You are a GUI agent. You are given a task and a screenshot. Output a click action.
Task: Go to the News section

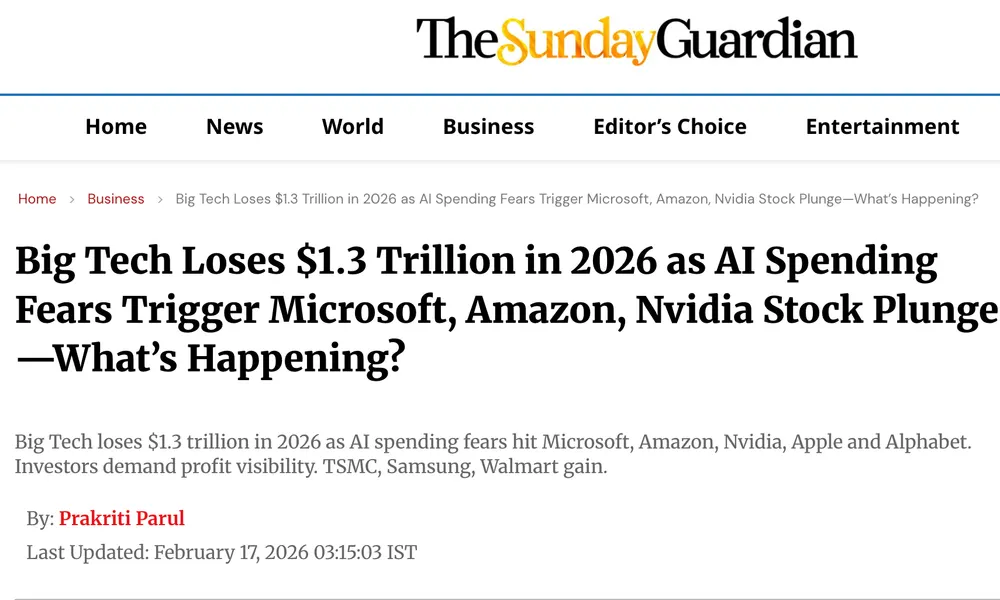click(x=234, y=127)
